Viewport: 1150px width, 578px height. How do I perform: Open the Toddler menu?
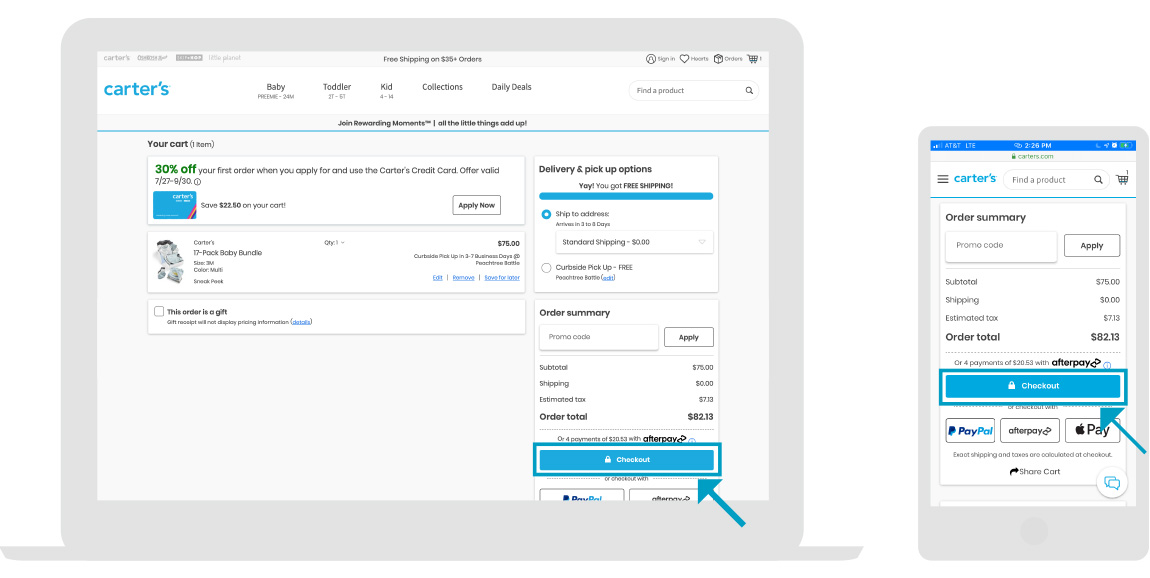(337, 91)
